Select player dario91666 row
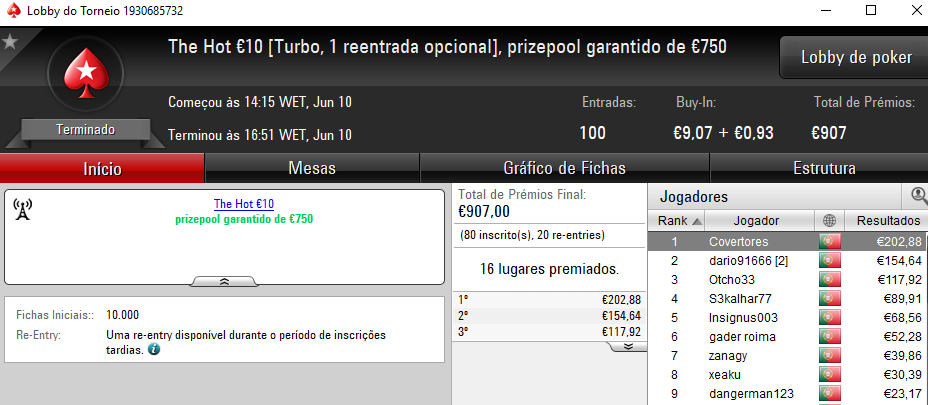928x405 pixels. click(788, 261)
